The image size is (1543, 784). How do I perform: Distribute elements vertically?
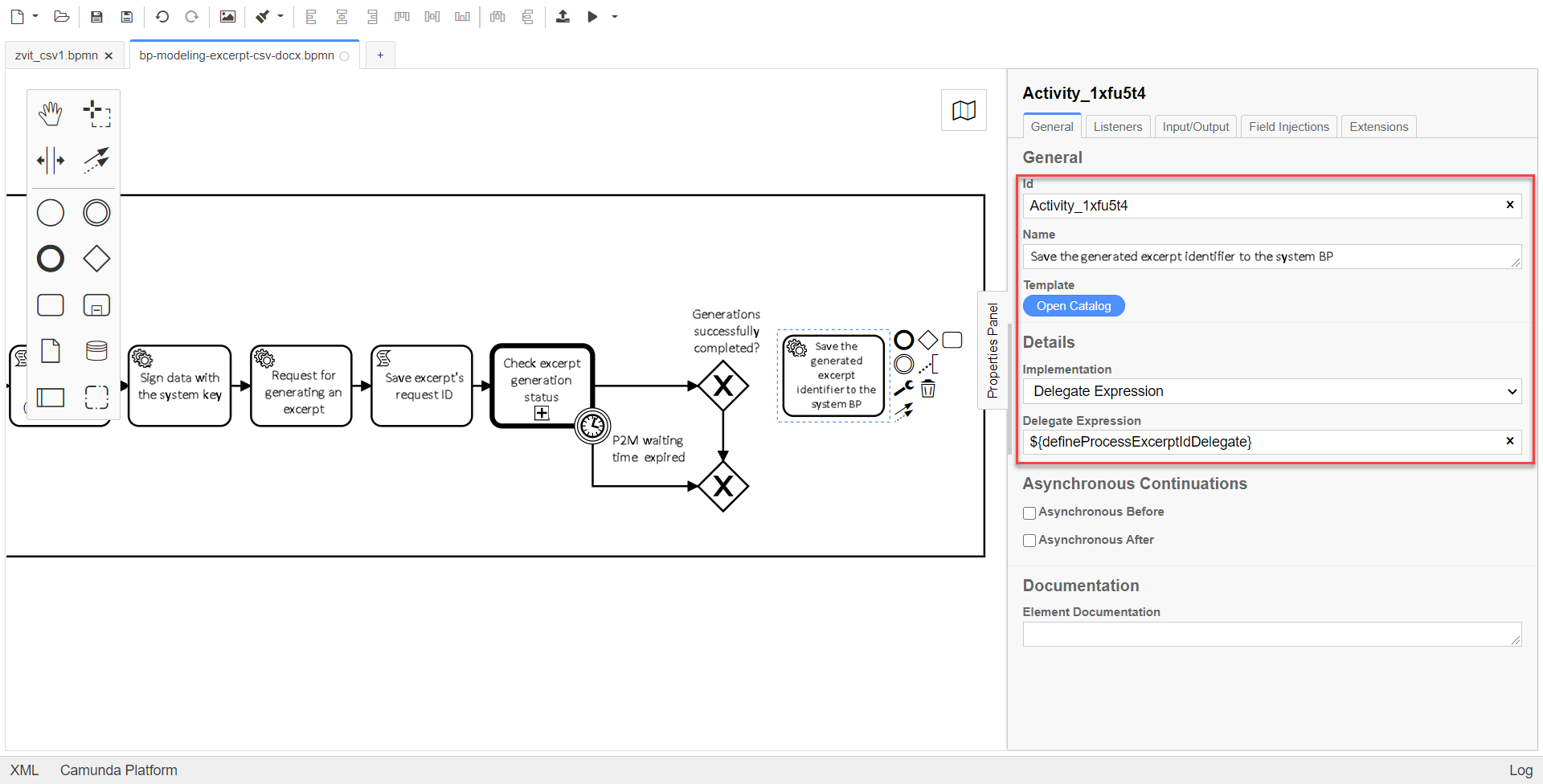(528, 16)
